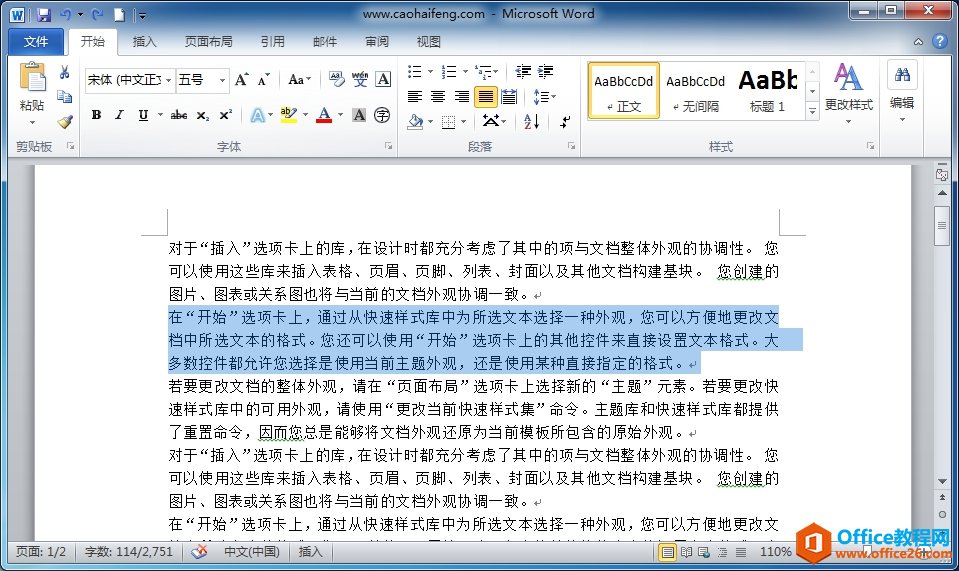The width and height of the screenshot is (959, 571).
Task: Apply superscript formatting
Action: tap(226, 115)
